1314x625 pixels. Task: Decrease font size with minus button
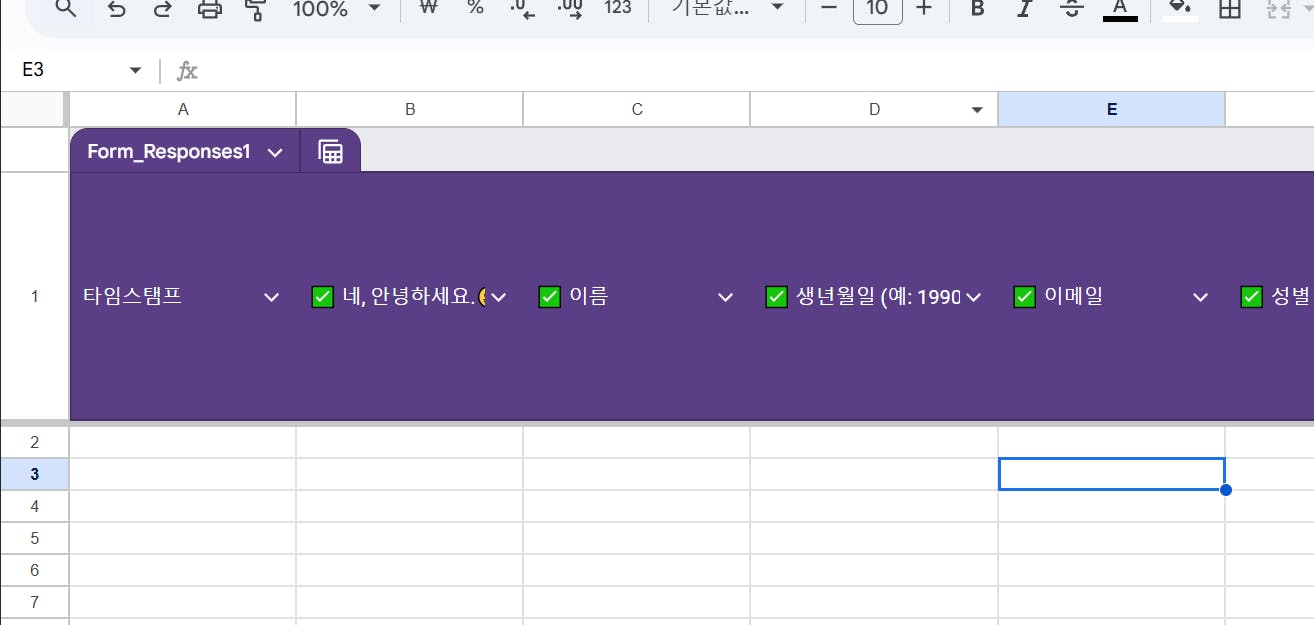828,8
